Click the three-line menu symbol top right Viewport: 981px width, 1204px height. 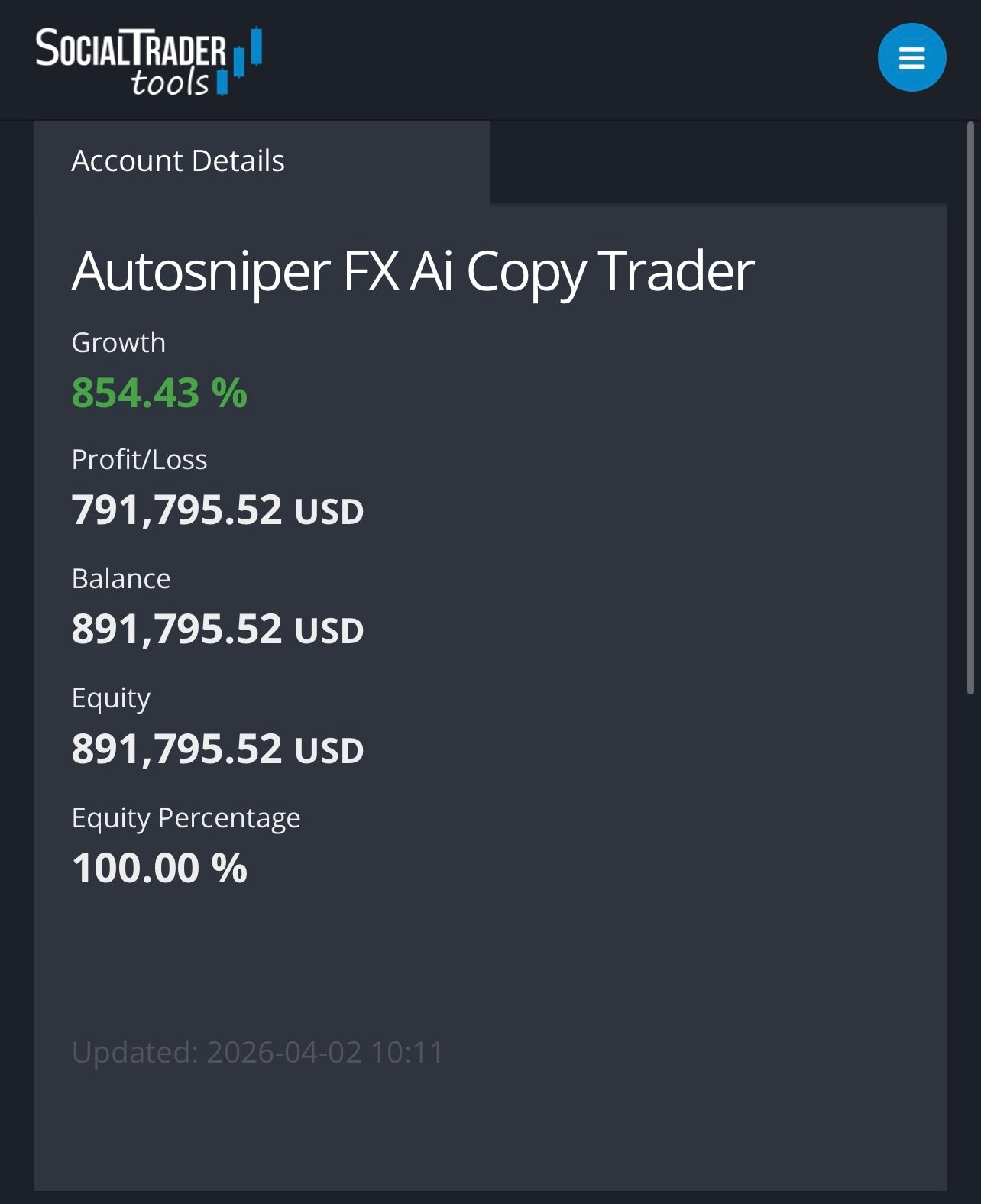[912, 57]
